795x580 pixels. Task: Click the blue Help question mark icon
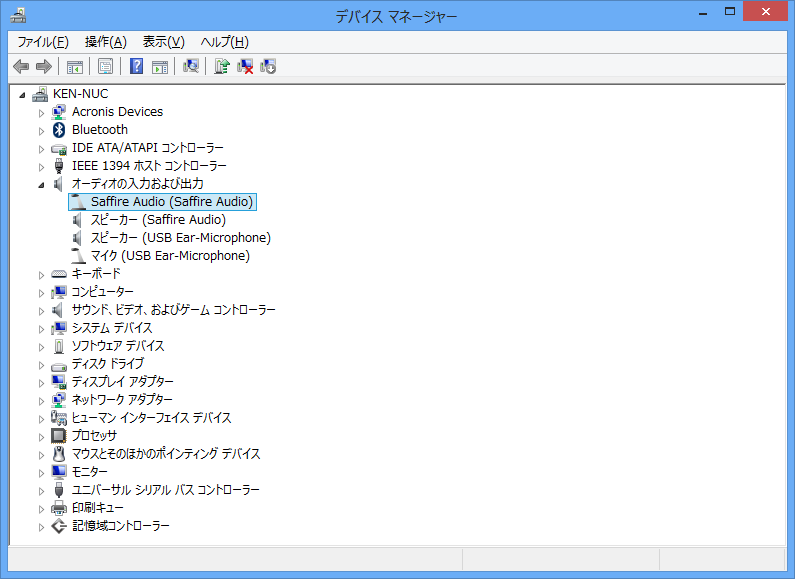pos(136,66)
